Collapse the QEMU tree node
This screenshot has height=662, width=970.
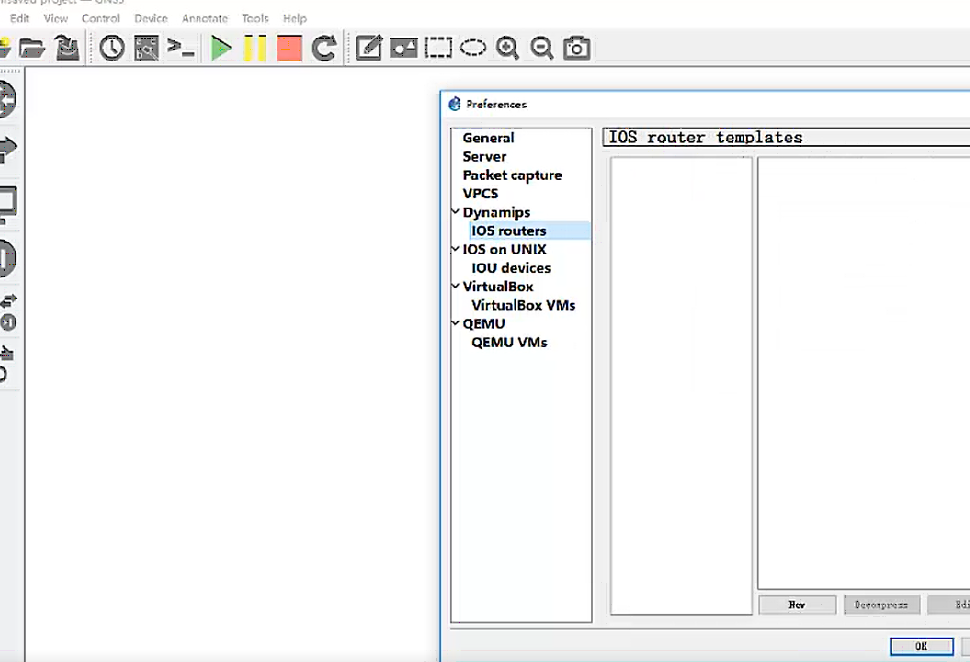pos(456,323)
